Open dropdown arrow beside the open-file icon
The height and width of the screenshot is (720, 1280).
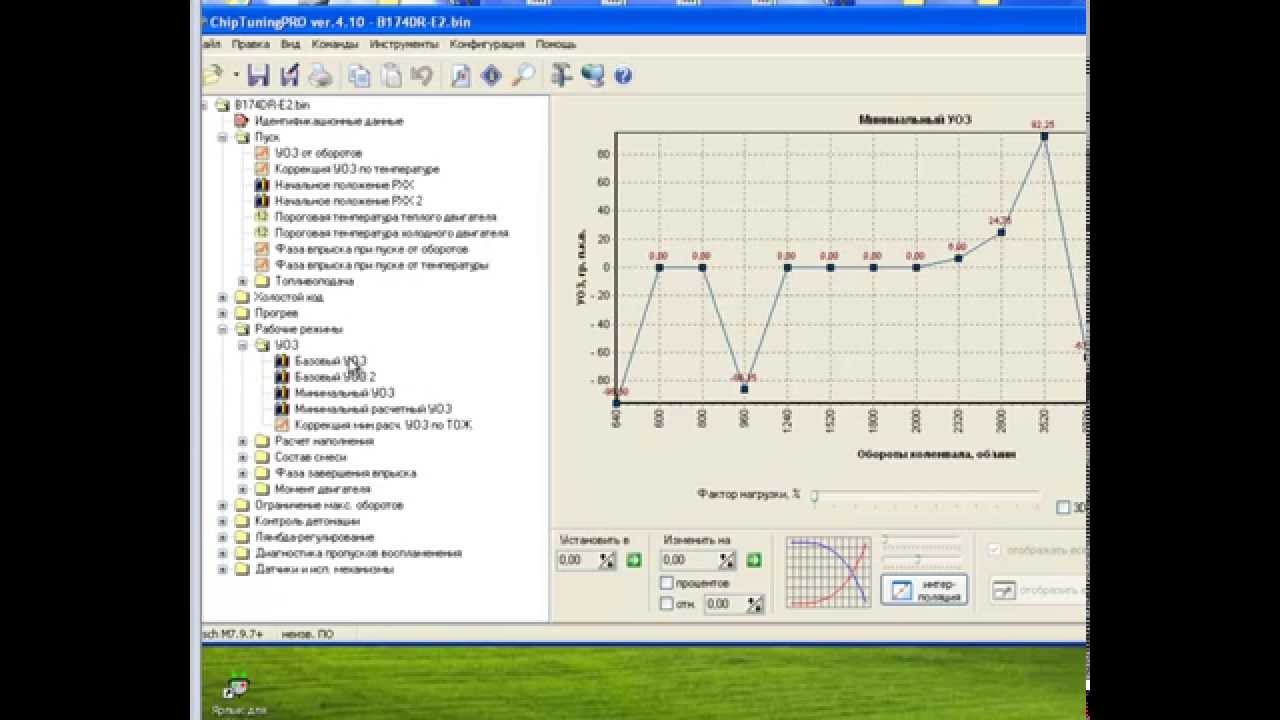(236, 75)
